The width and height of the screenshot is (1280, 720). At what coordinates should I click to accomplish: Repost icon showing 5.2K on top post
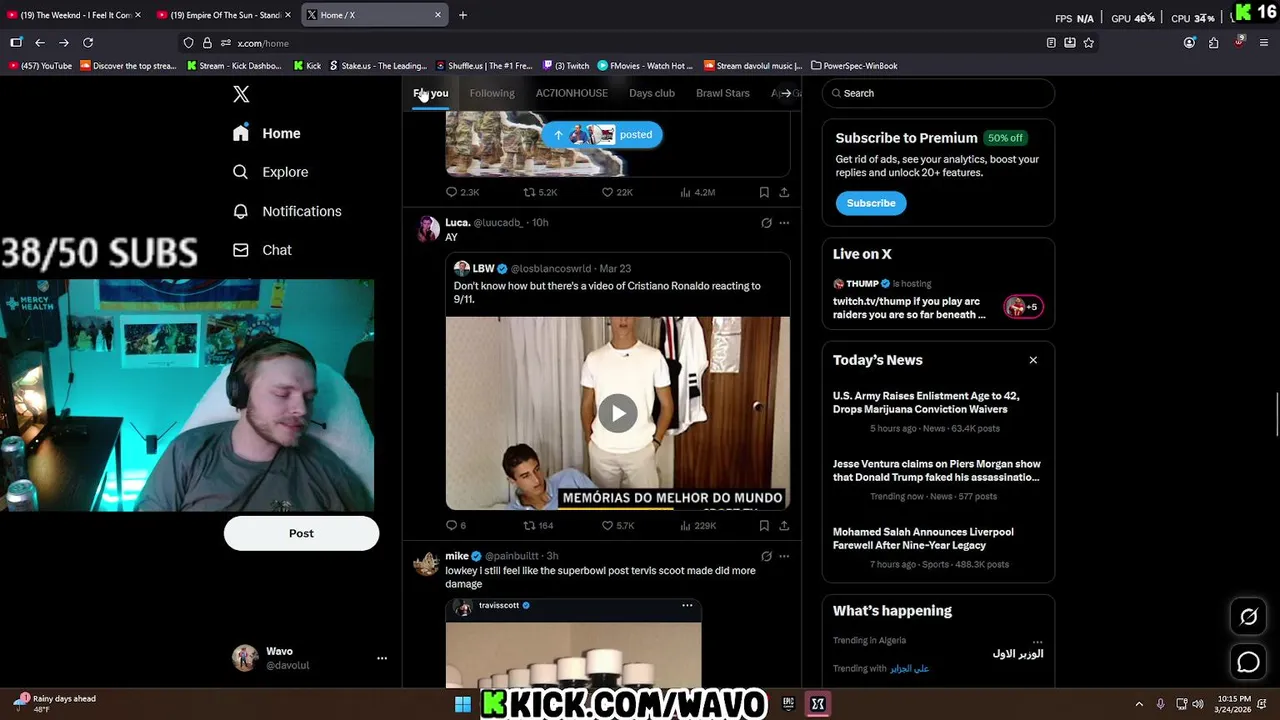pyautogui.click(x=540, y=192)
